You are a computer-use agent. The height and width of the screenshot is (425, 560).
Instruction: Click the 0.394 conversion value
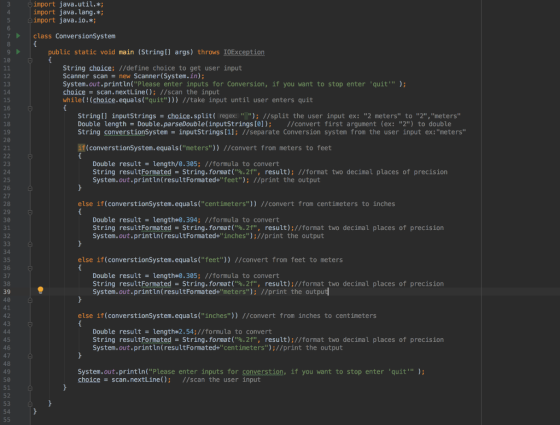point(188,220)
